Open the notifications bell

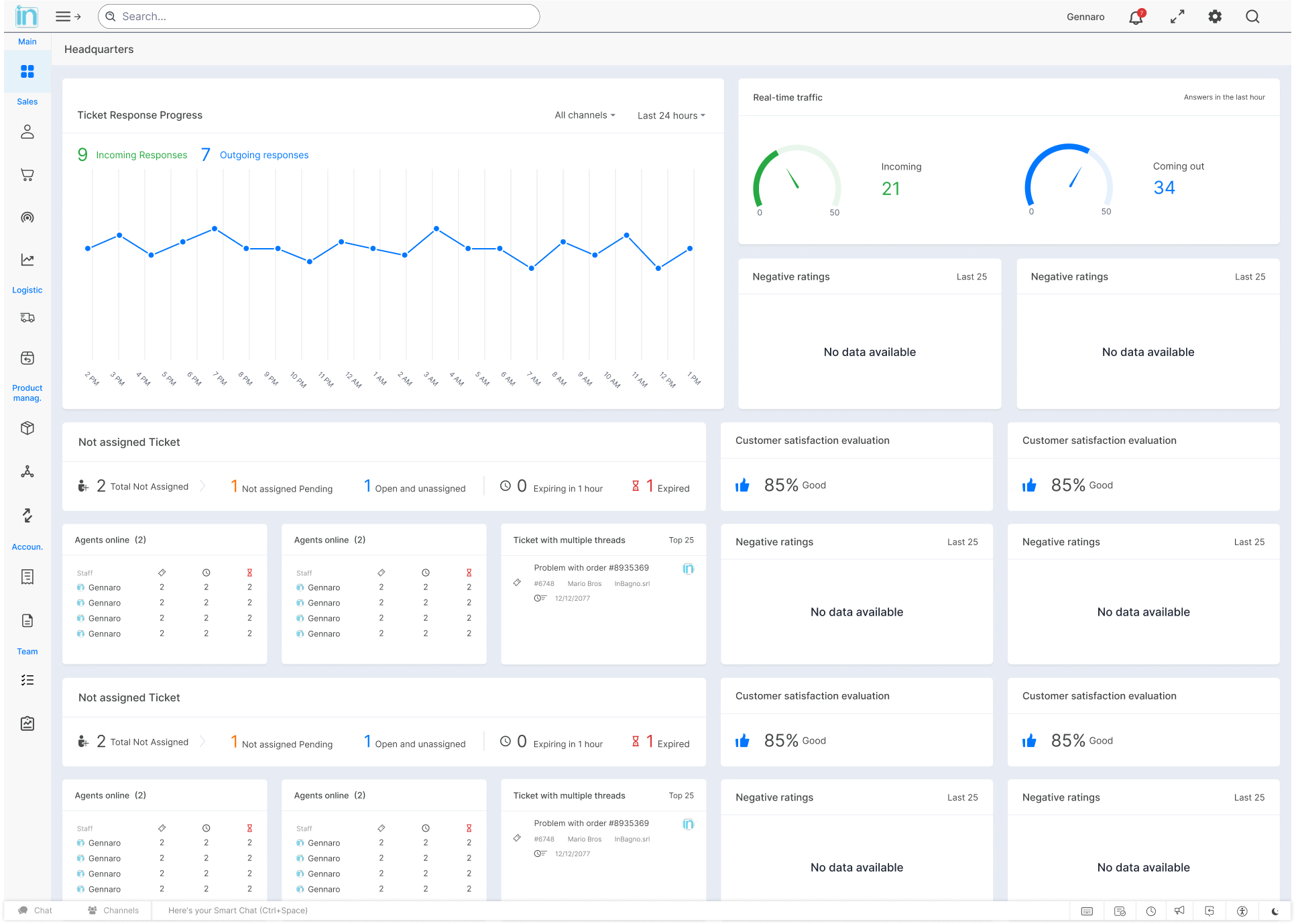(x=1136, y=17)
